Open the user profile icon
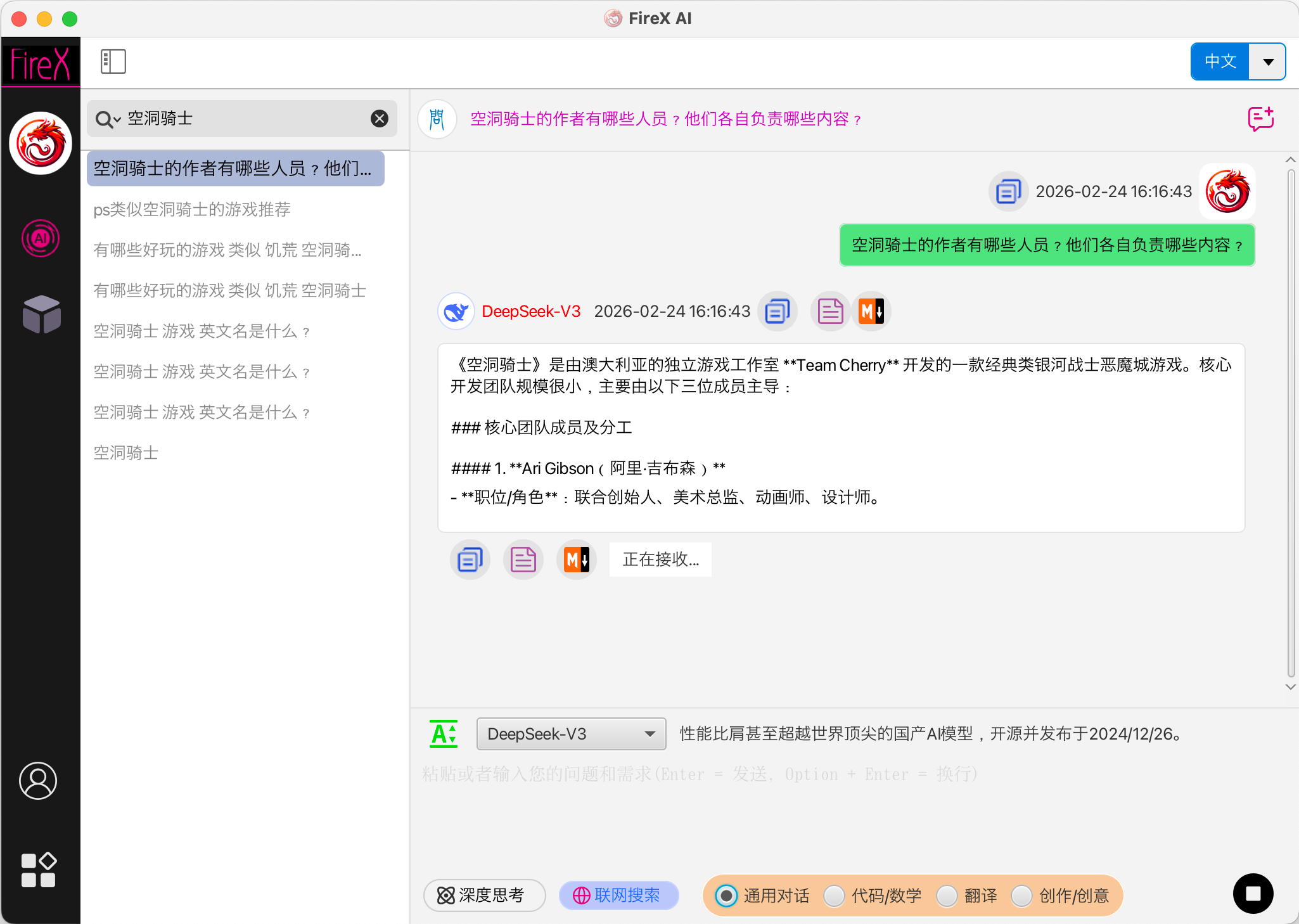The width and height of the screenshot is (1299, 924). (38, 781)
